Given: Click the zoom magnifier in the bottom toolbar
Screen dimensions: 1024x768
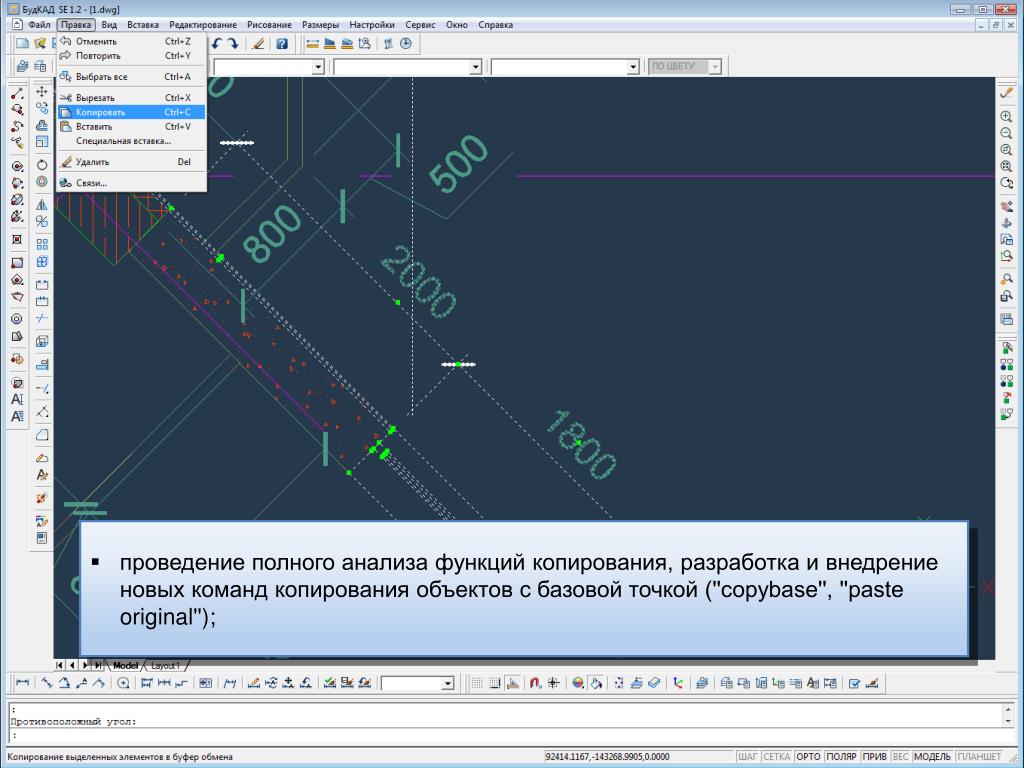Looking at the screenshot, I should (x=123, y=683).
